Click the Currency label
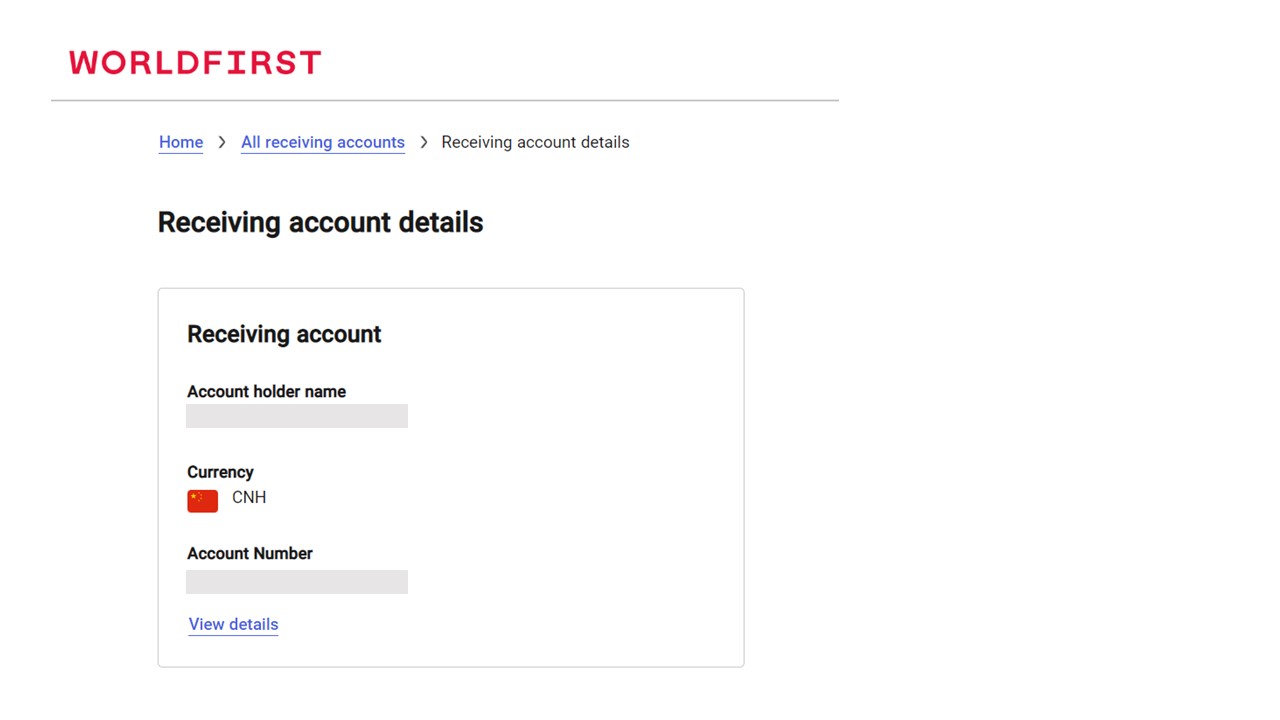The image size is (1280, 720). tap(220, 472)
